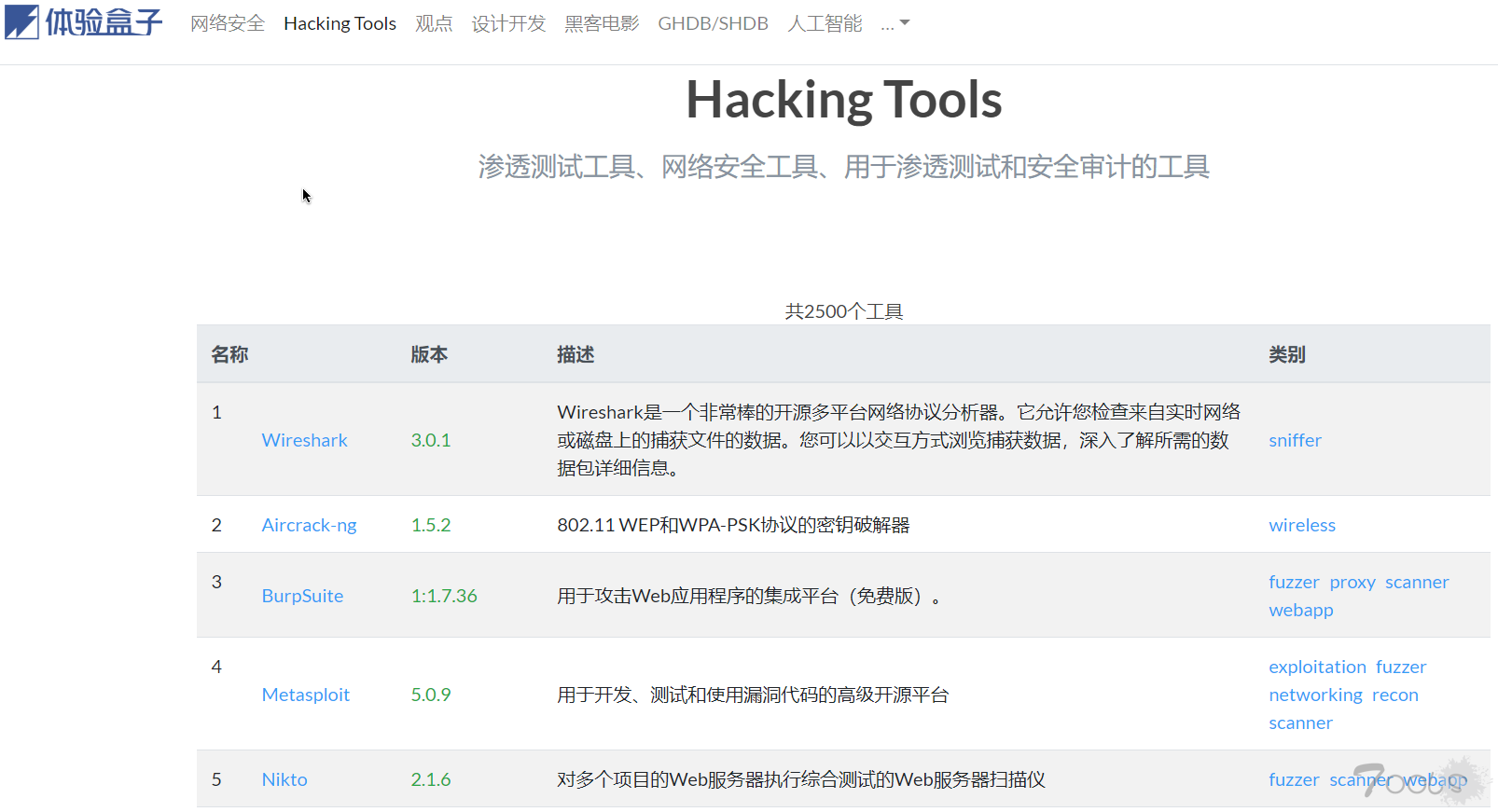
Task: Open the 黑客电影 nav item
Action: [x=602, y=23]
